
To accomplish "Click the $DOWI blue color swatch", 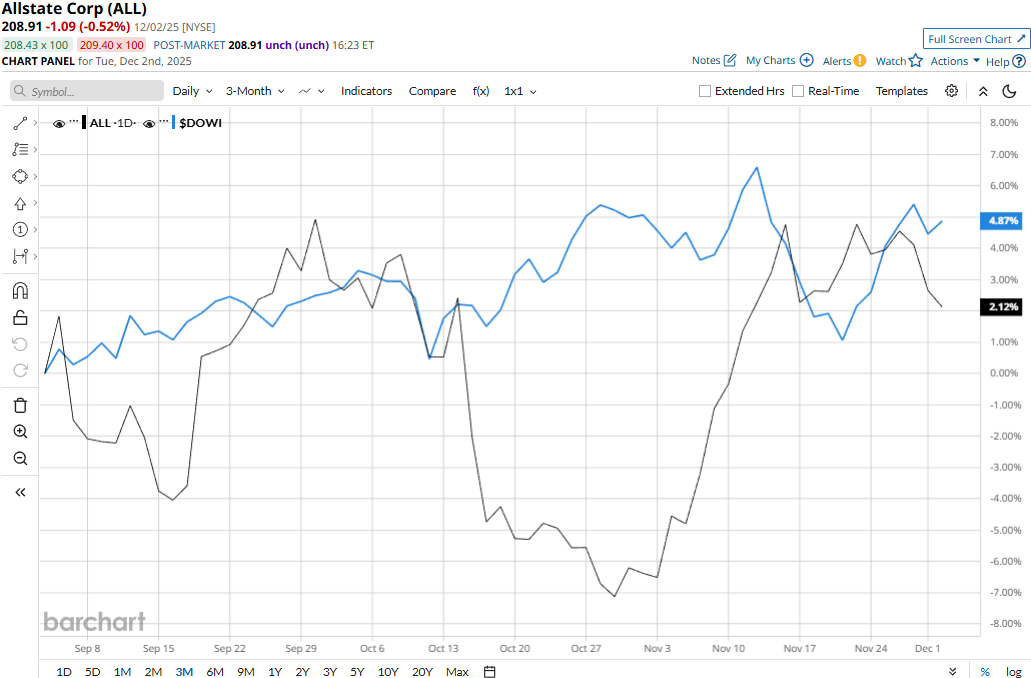I will (174, 123).
